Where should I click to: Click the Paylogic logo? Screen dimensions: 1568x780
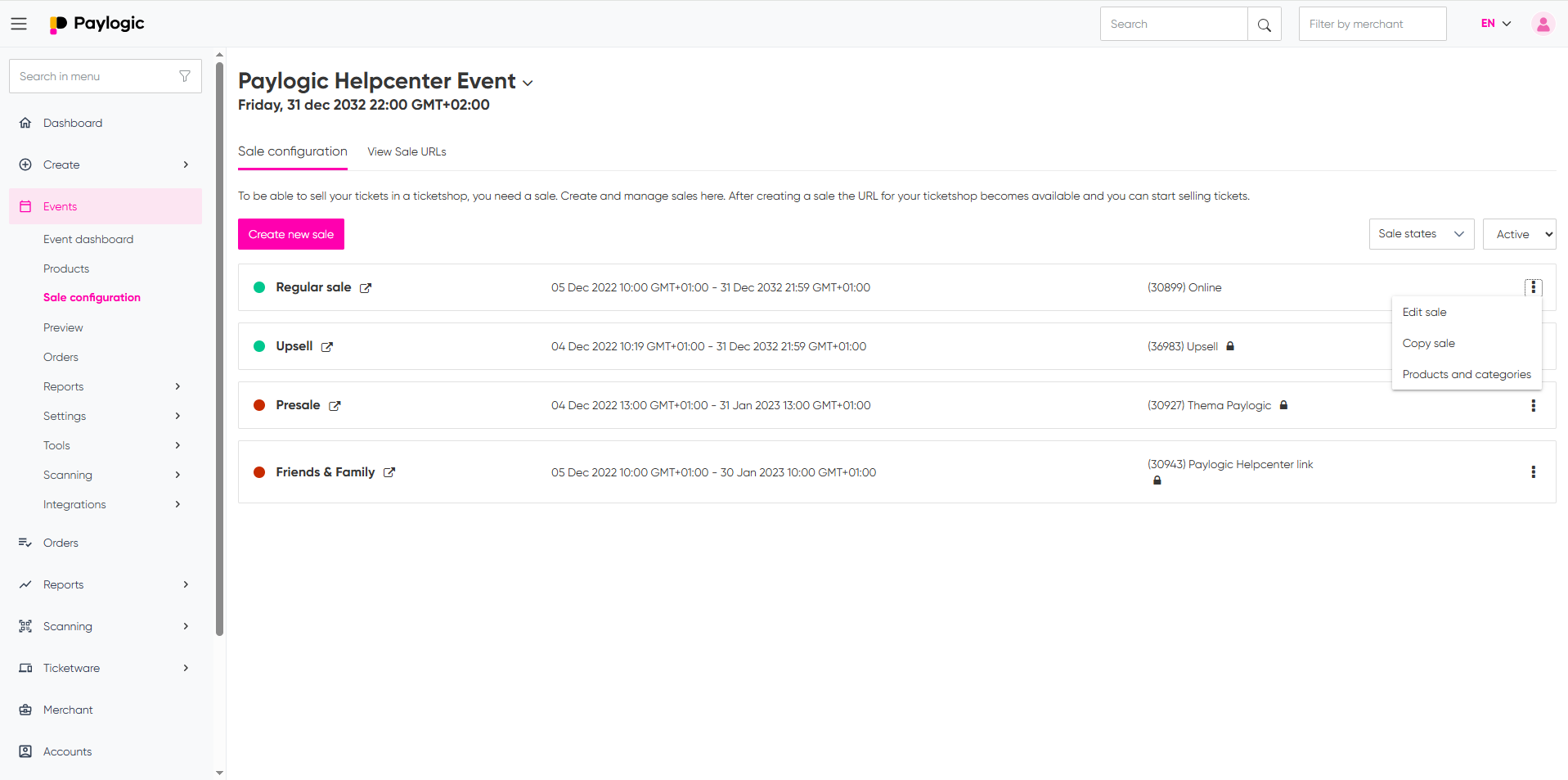[97, 24]
